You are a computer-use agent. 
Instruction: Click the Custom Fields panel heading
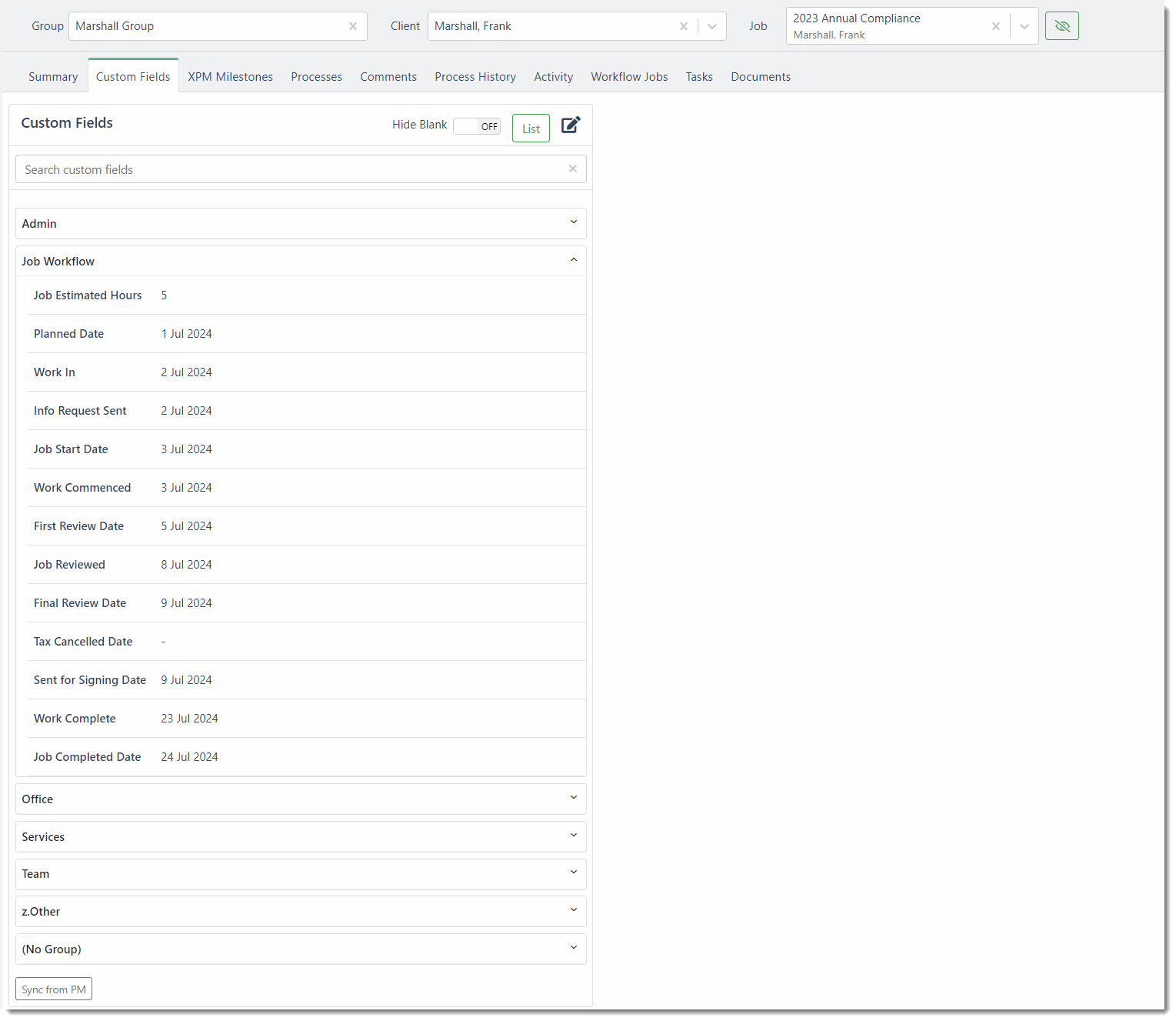(67, 123)
